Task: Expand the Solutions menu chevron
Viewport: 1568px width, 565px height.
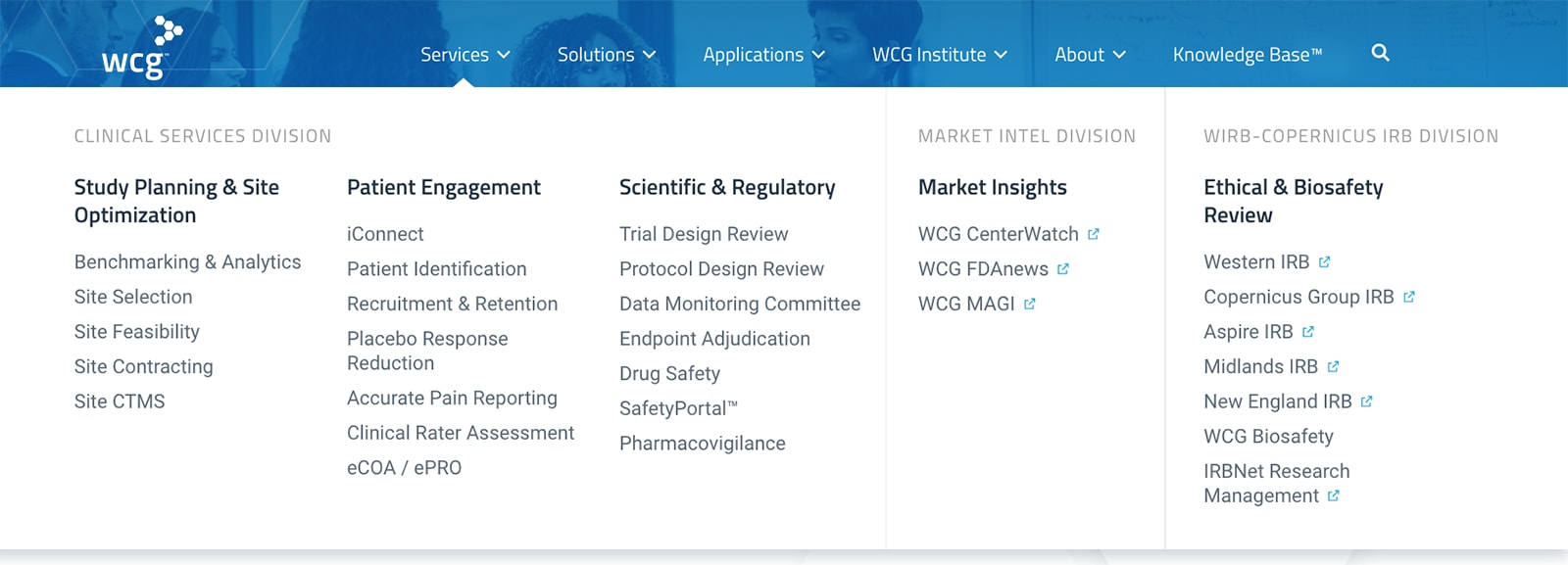Action: (649, 55)
